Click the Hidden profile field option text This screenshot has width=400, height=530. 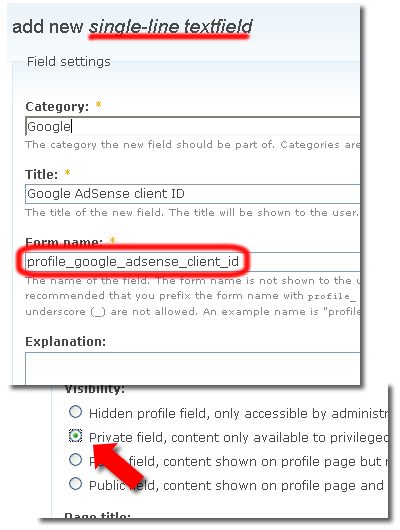pyautogui.click(x=238, y=413)
